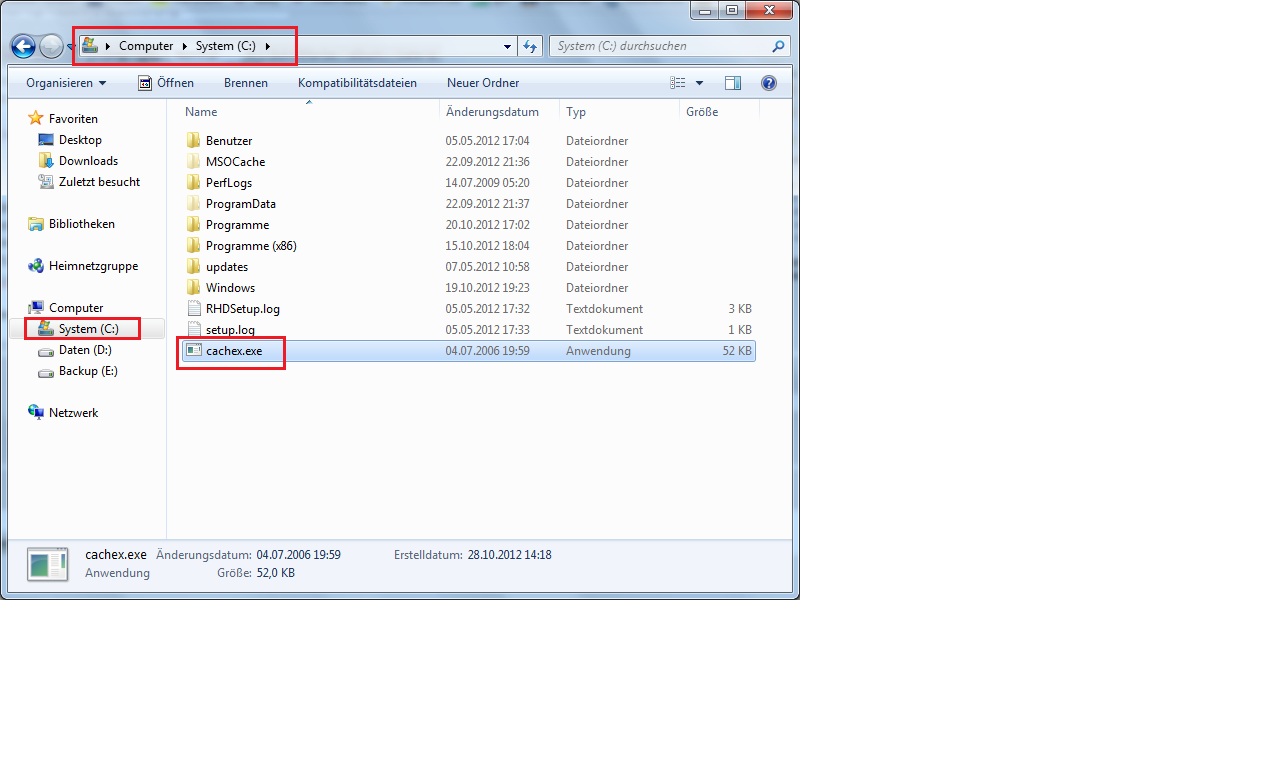Open the view options dropdown arrow
The height and width of the screenshot is (761, 1280).
click(699, 83)
